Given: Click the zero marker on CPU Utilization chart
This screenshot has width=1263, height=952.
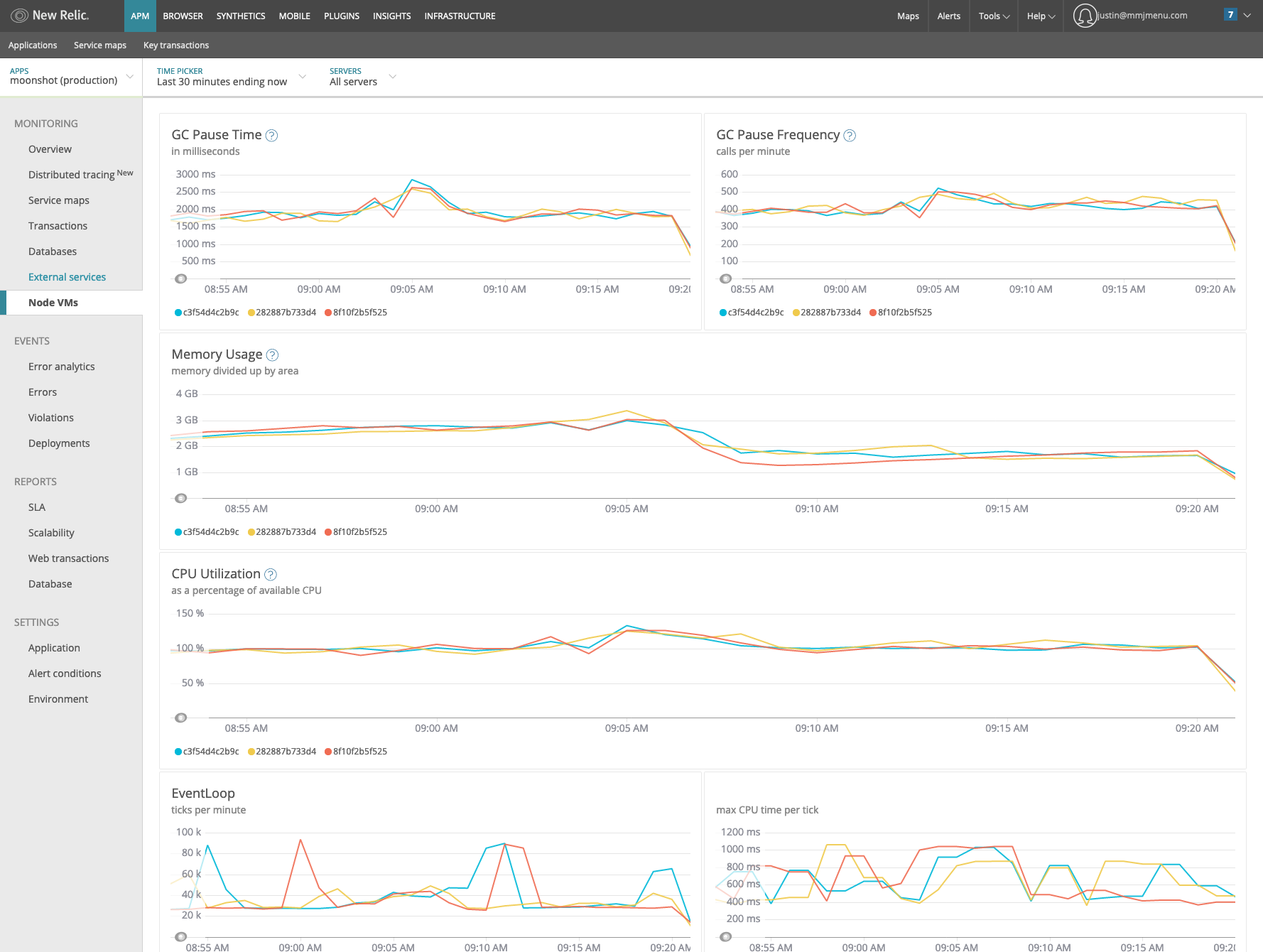Looking at the screenshot, I should [x=181, y=718].
